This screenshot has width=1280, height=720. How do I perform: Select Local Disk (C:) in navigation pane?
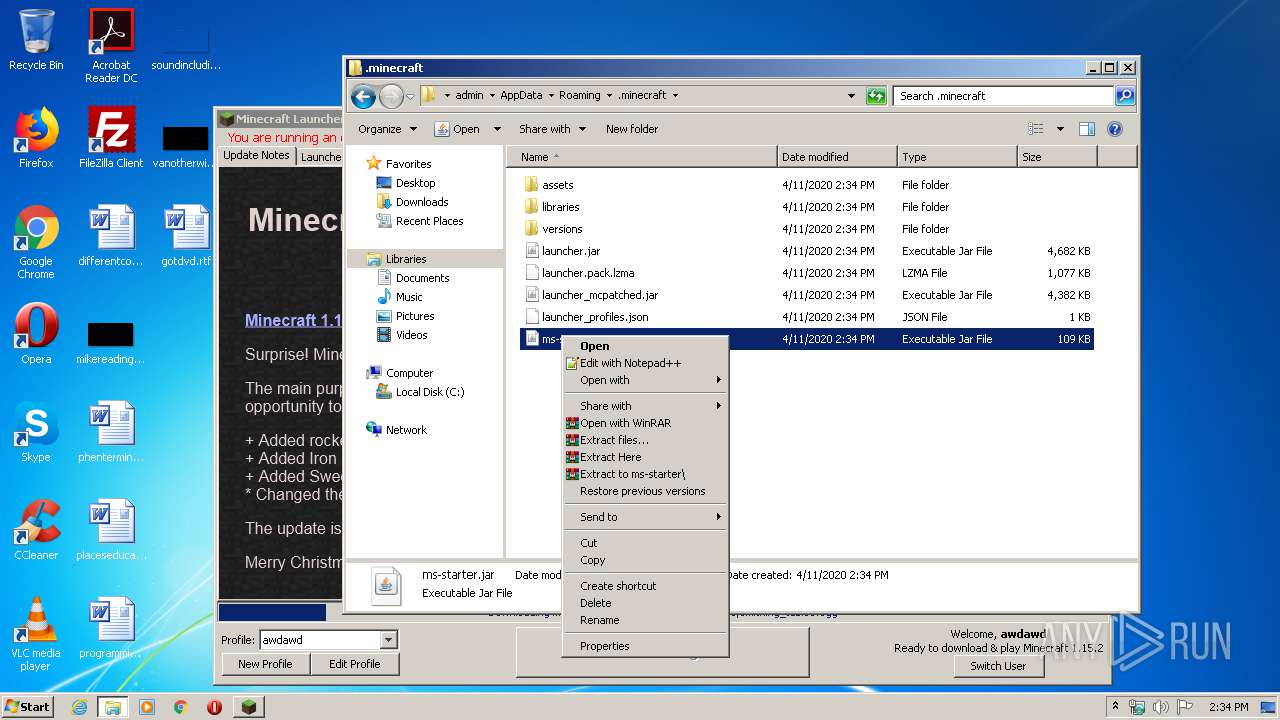click(x=430, y=392)
